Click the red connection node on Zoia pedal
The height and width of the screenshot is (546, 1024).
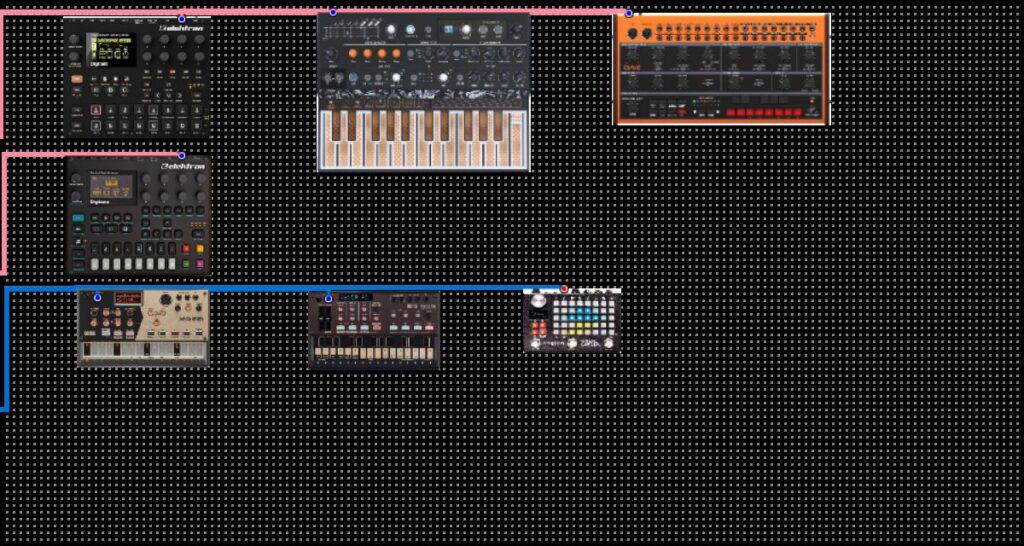(564, 289)
